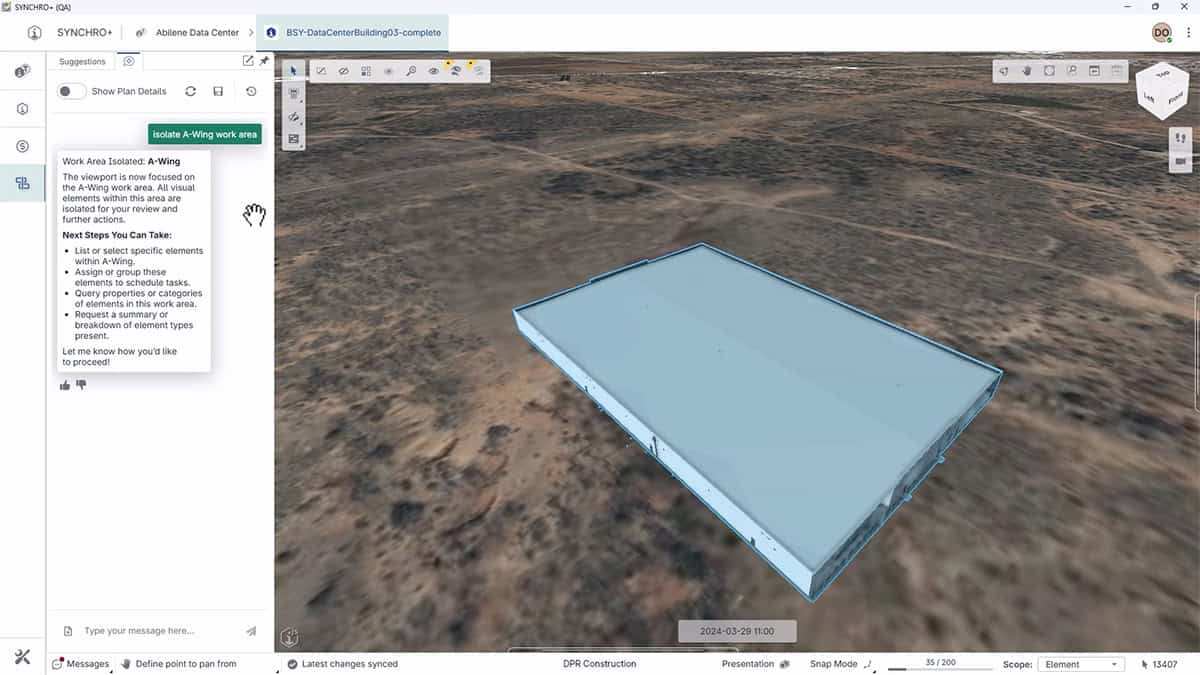
Task: Select the pan hand tool on the right toolbar
Action: (1028, 71)
